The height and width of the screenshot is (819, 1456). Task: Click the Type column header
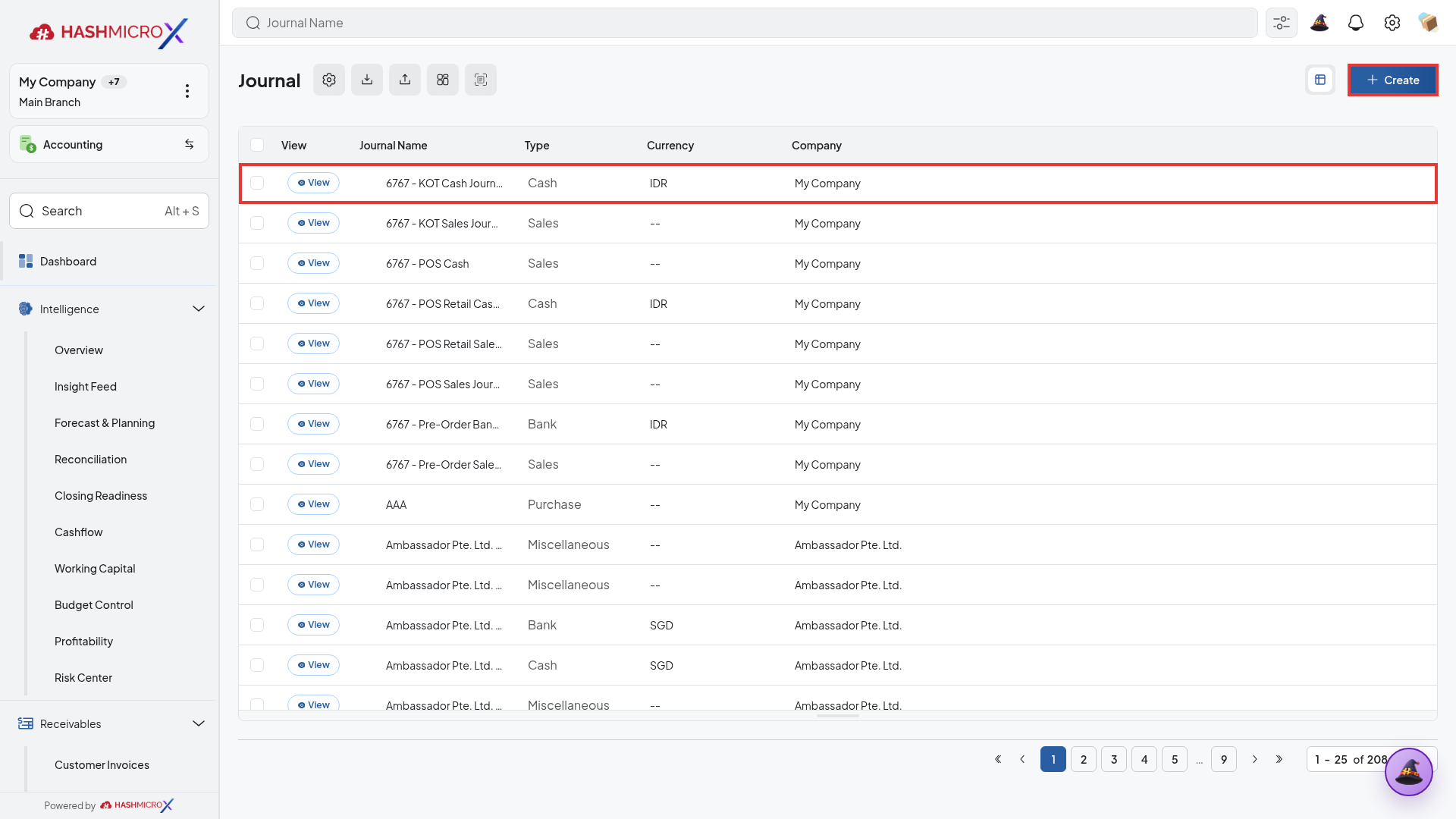pyautogui.click(x=537, y=146)
